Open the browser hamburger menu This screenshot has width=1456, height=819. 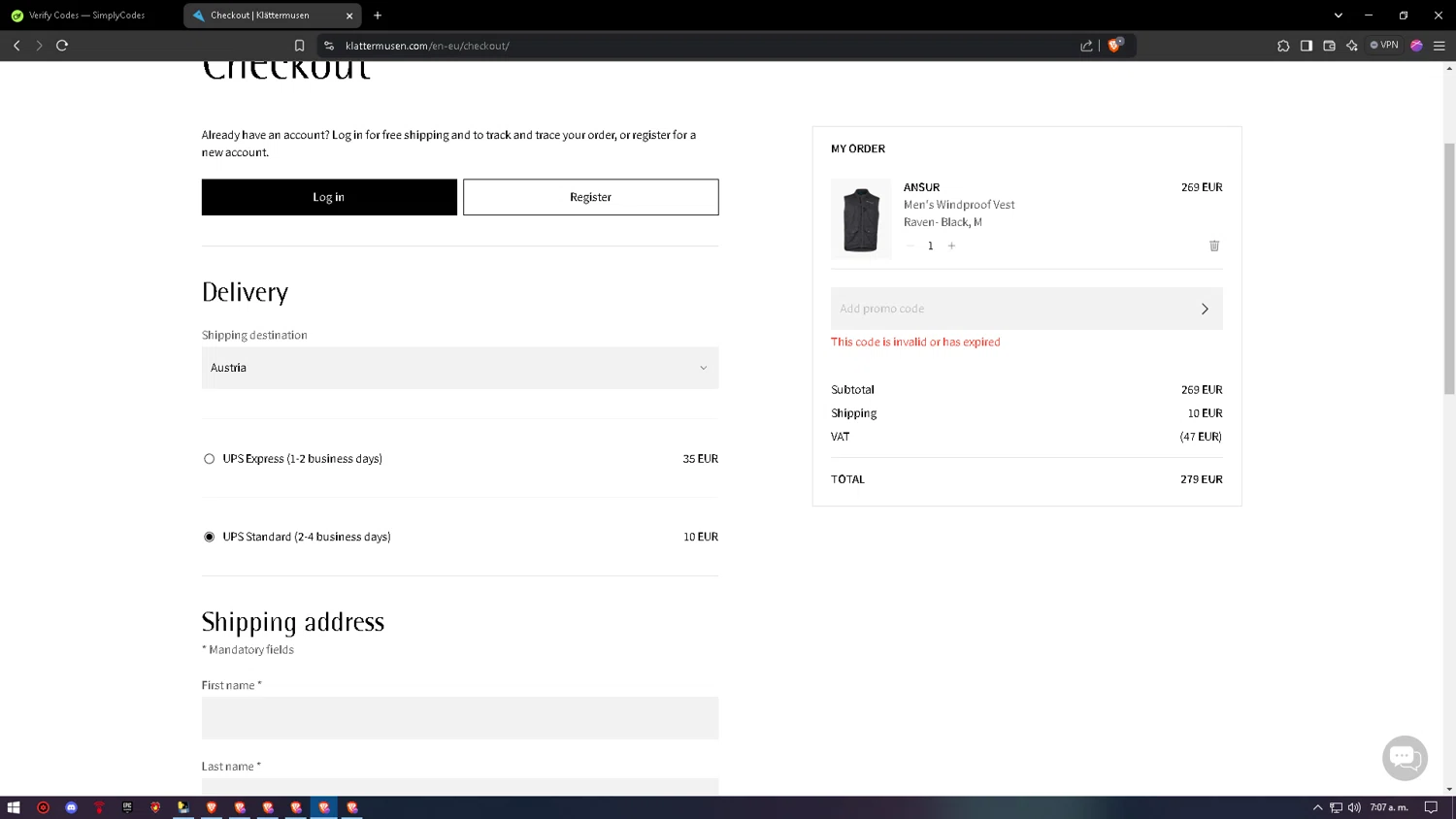click(x=1439, y=46)
